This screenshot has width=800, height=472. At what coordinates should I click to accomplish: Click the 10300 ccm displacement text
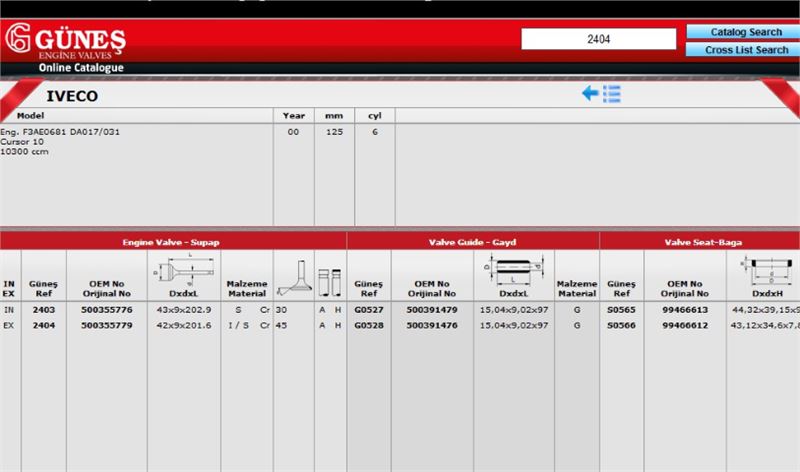point(24,152)
